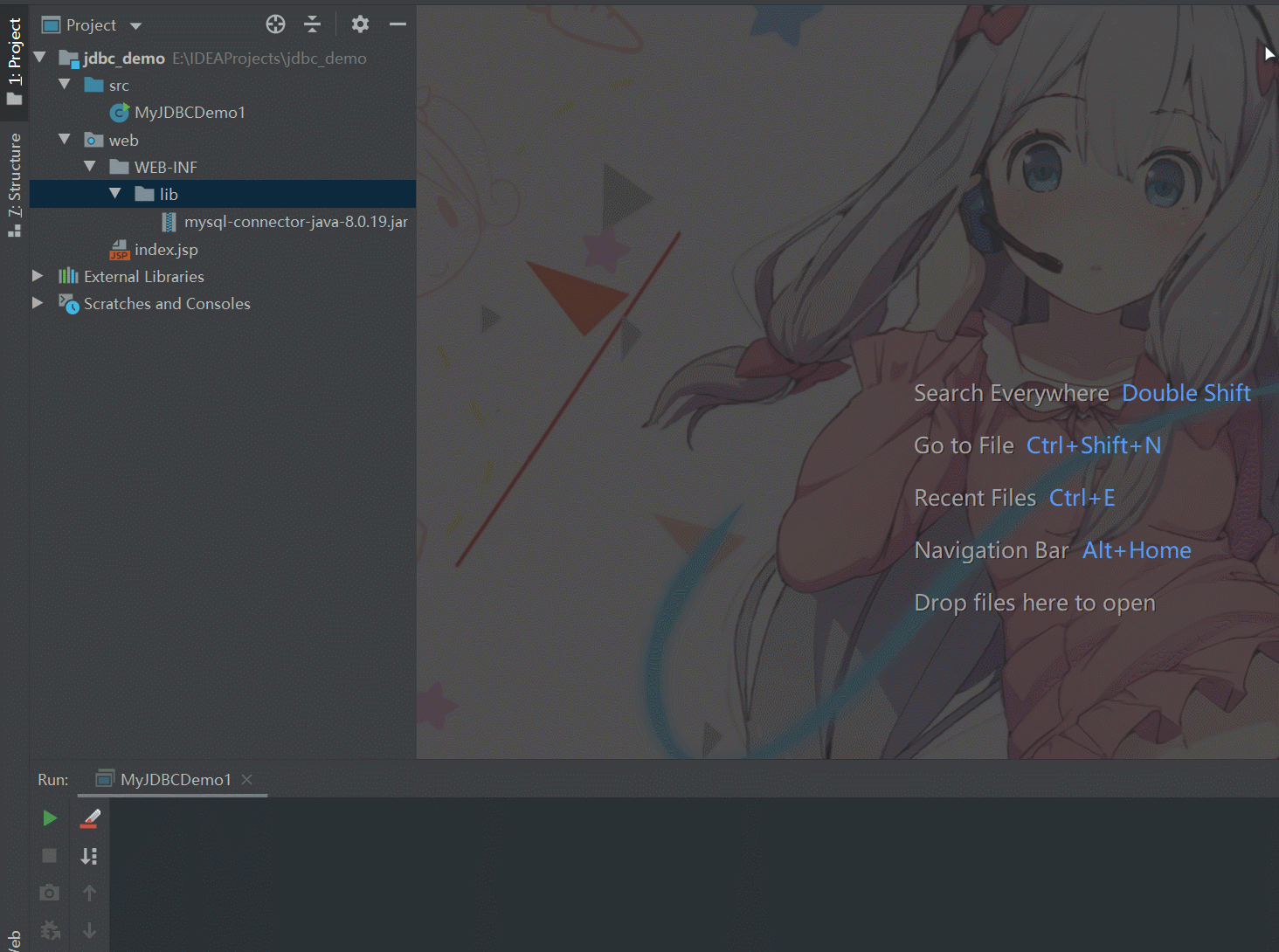Open the Z: Structure side tab
The image size is (1279, 952).
(15, 185)
